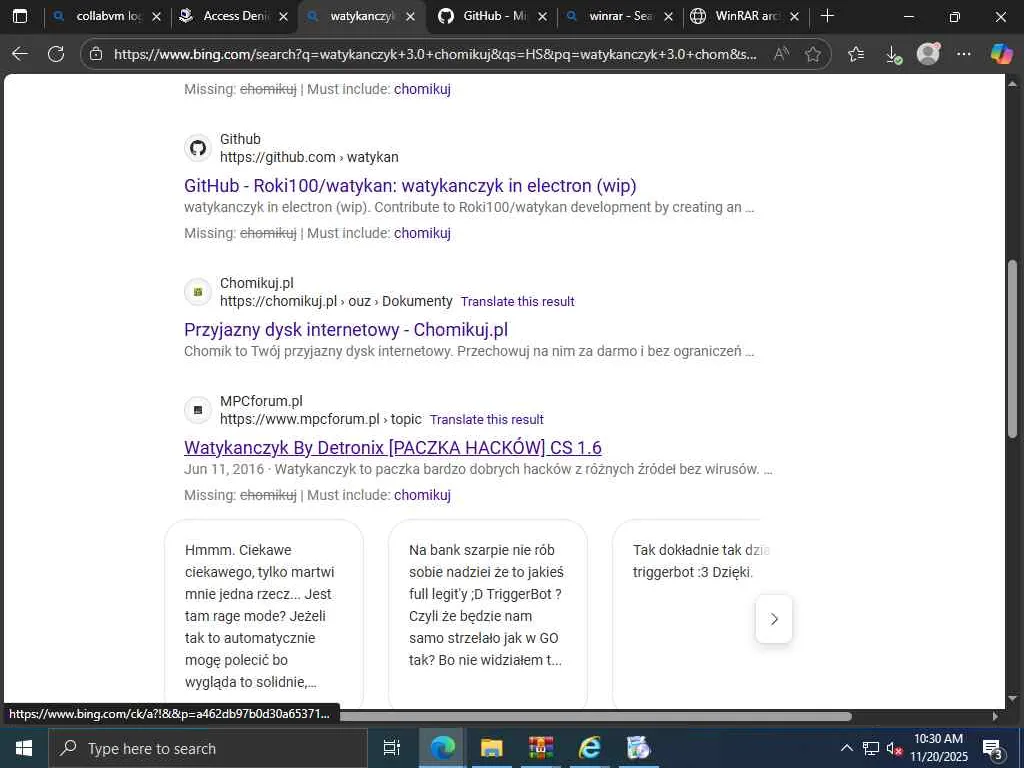Close the GitHub tab
This screenshot has height=768, width=1024.
point(542,16)
